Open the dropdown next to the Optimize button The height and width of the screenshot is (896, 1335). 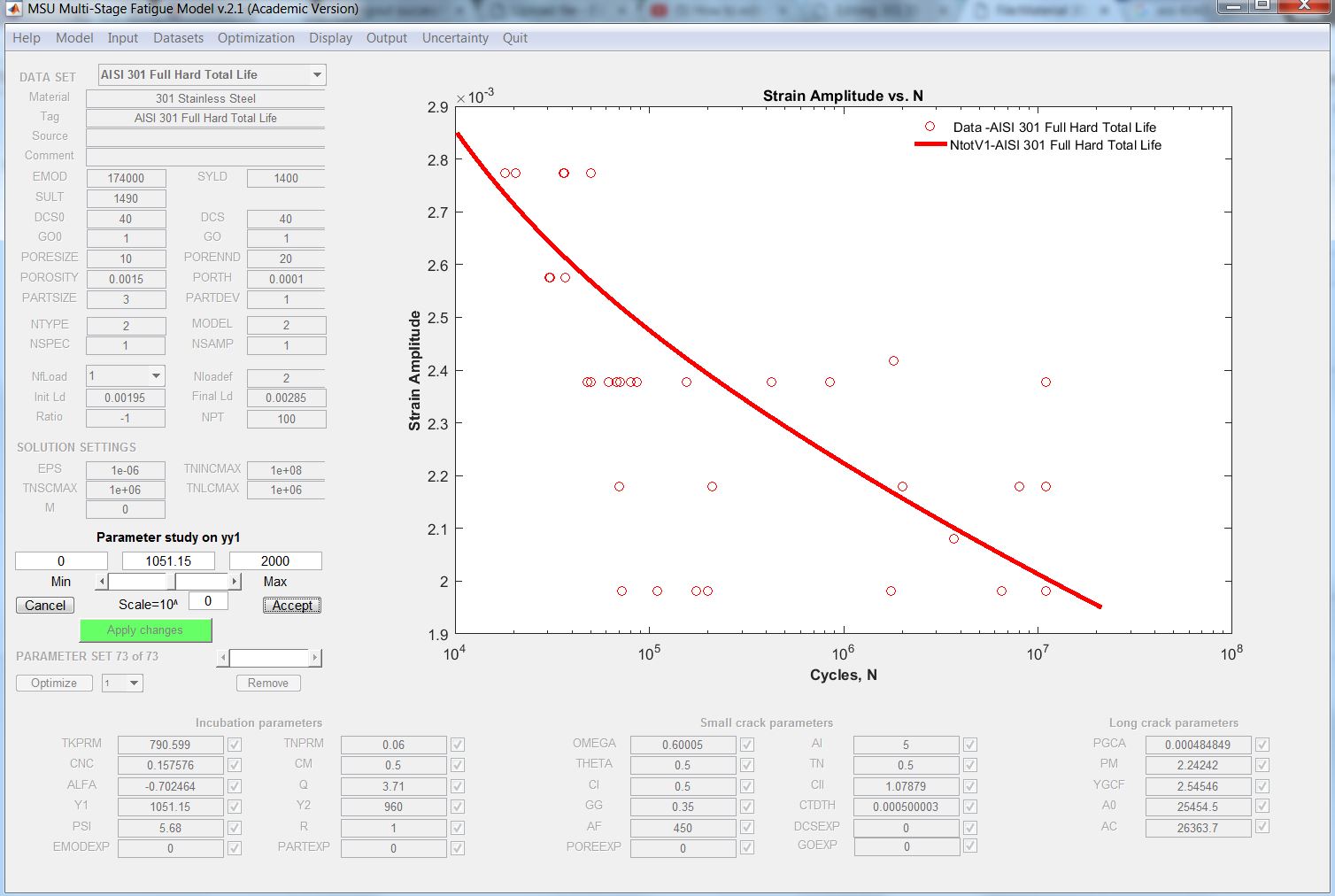134,684
